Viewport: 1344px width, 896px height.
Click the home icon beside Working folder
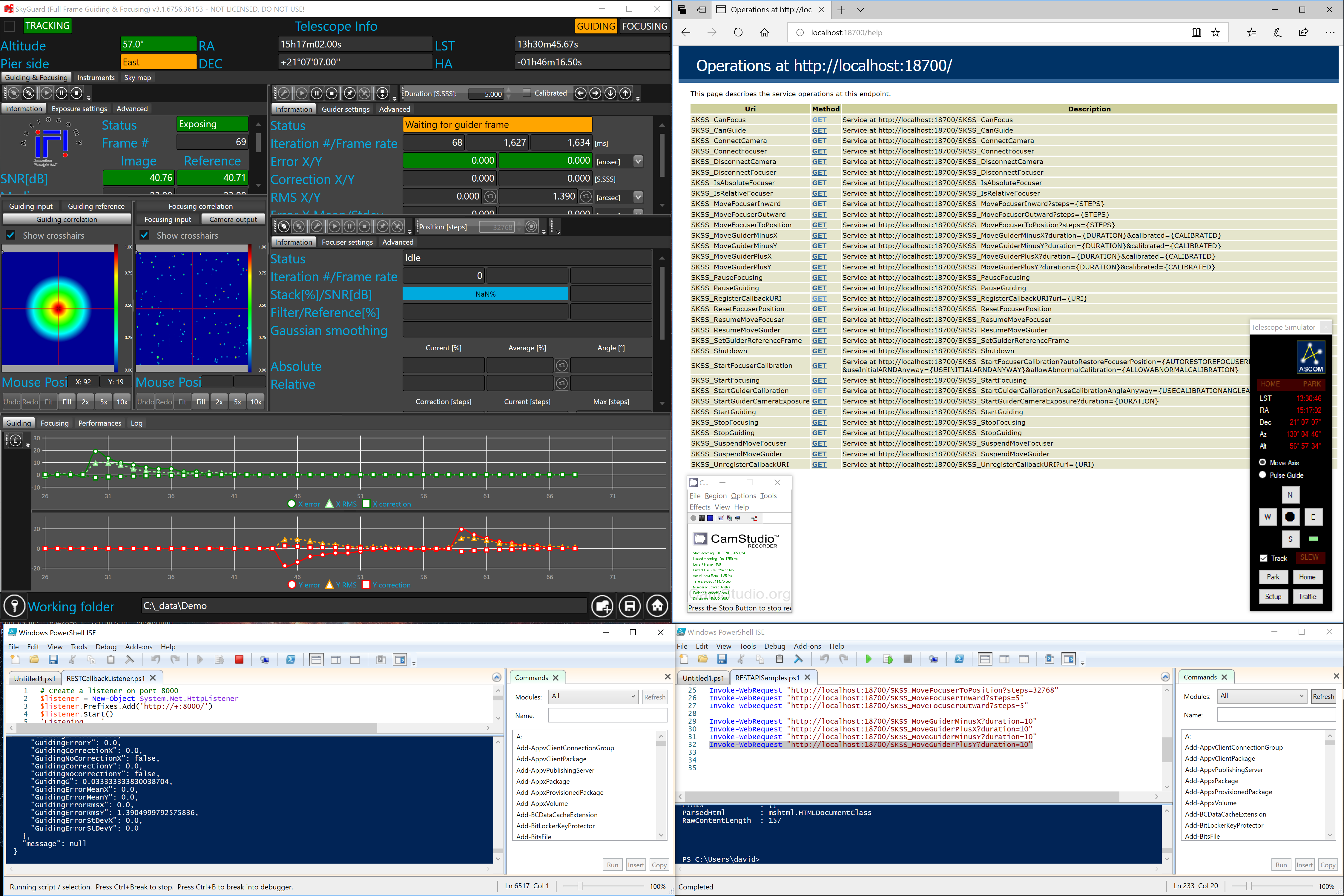657,606
